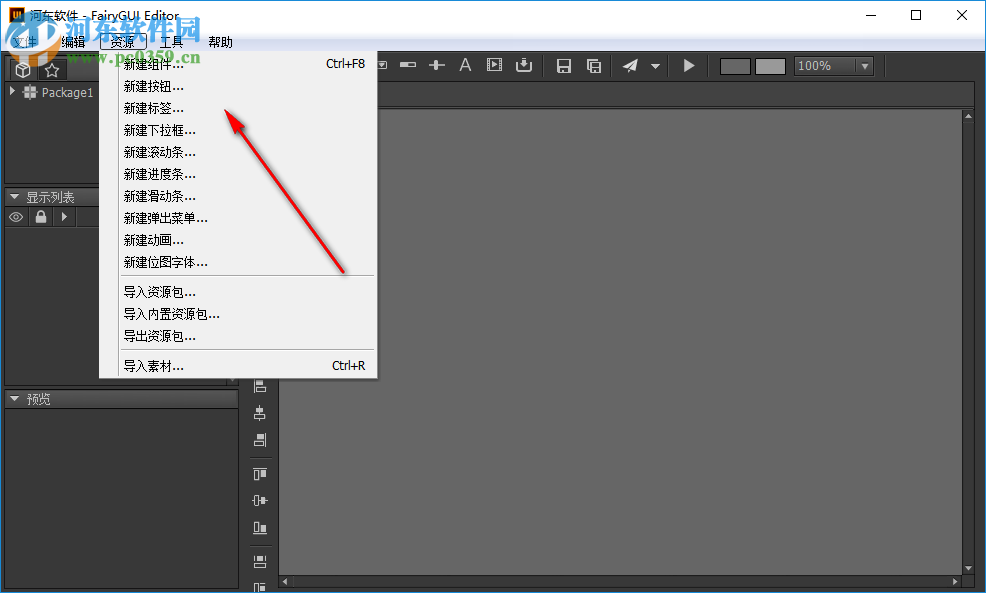986x593 pixels.
Task: Expand the Package1 node in the library tree
Action: pos(14,92)
